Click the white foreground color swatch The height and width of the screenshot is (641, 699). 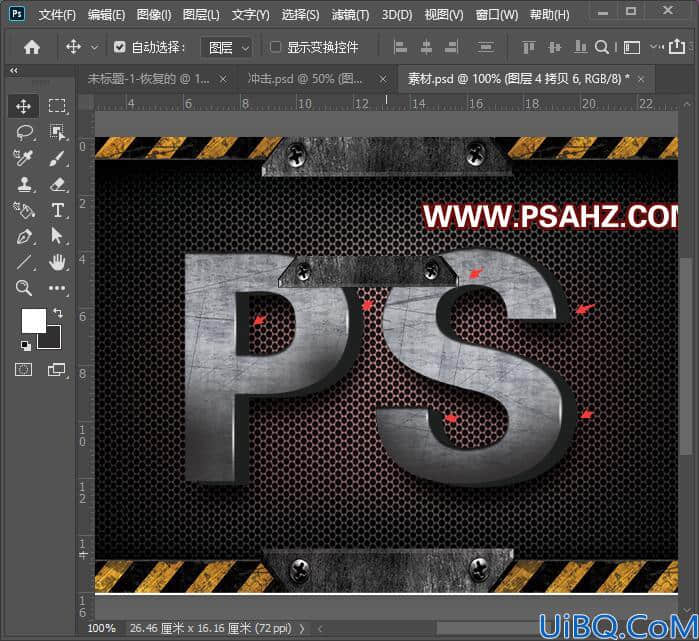click(x=34, y=320)
